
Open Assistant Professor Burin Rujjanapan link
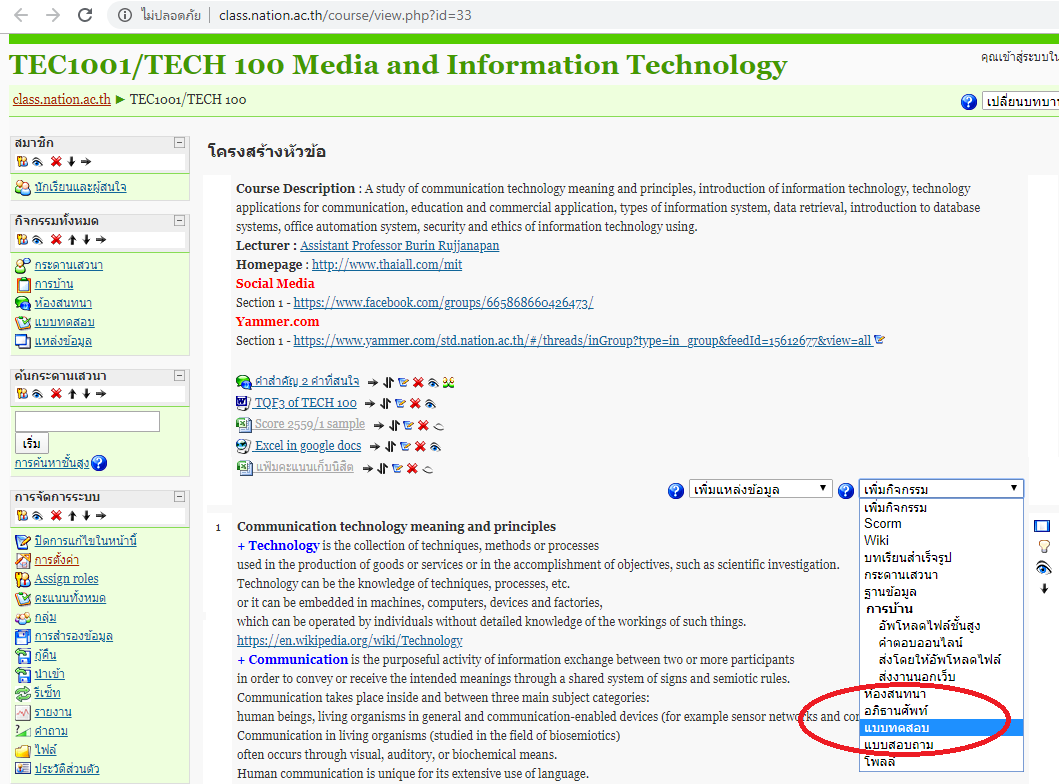399,246
